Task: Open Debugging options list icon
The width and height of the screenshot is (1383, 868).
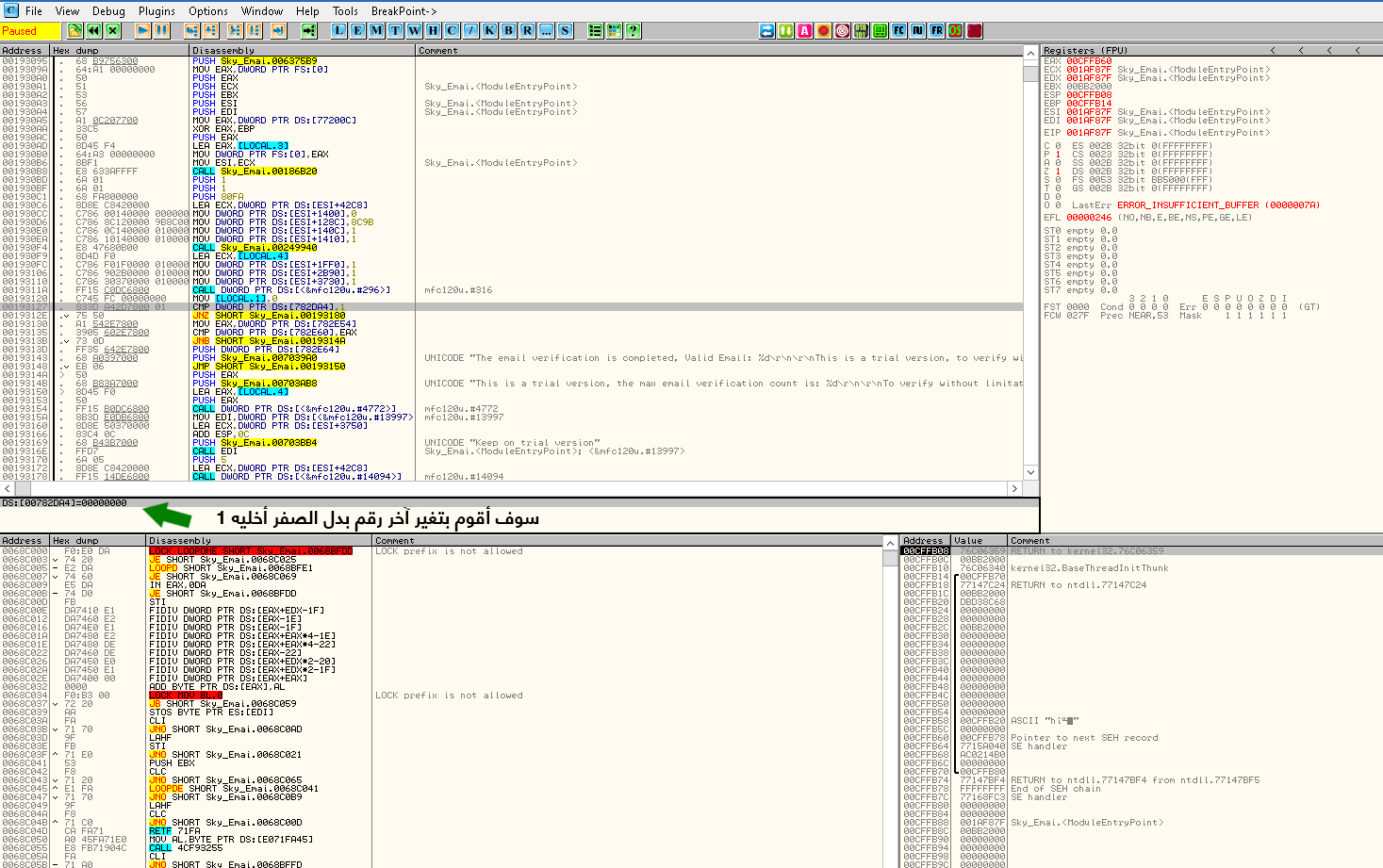Action: [595, 30]
